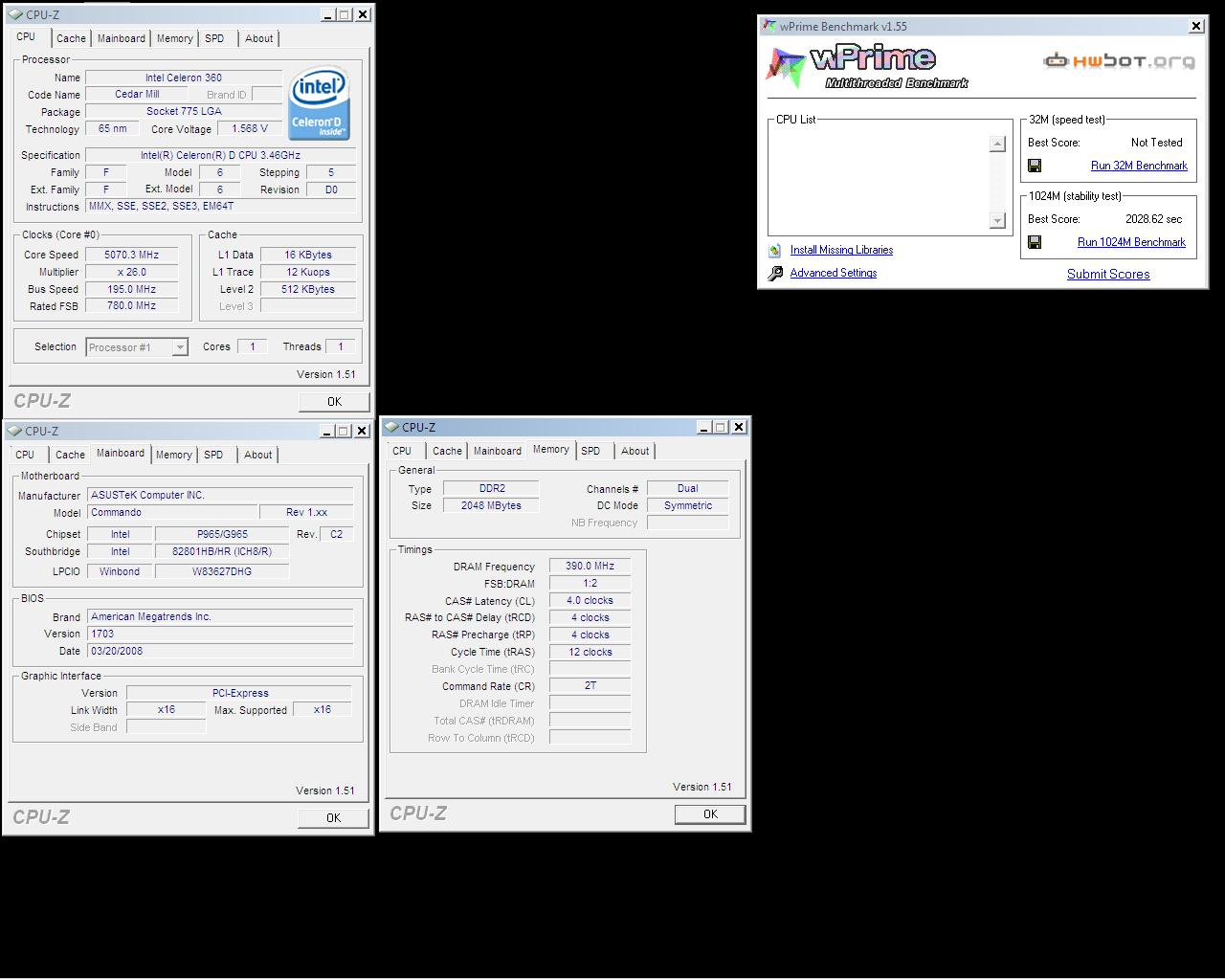Click the FSB:DRAM 1:2 ratio value
This screenshot has width=1225, height=980.
(590, 583)
